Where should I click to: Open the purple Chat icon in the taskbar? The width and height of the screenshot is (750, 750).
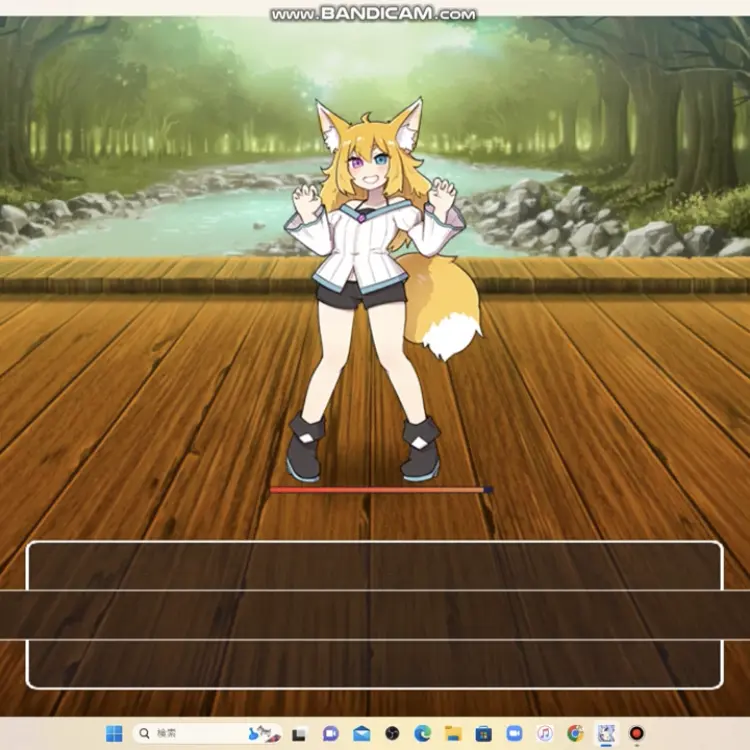(x=331, y=733)
